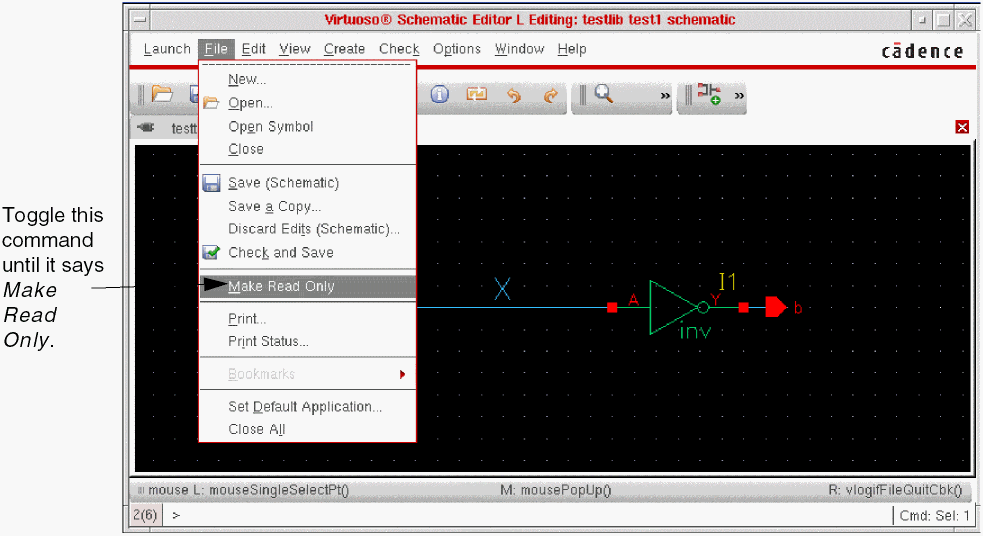This screenshot has height=536, width=983.
Task: Open the Edit menu
Action: click(254, 49)
